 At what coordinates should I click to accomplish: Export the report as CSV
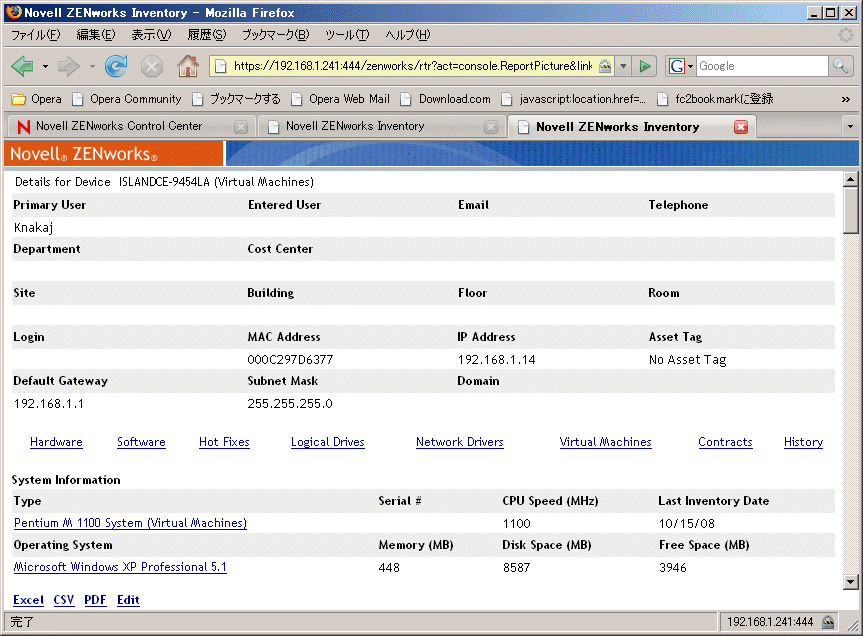coord(64,600)
